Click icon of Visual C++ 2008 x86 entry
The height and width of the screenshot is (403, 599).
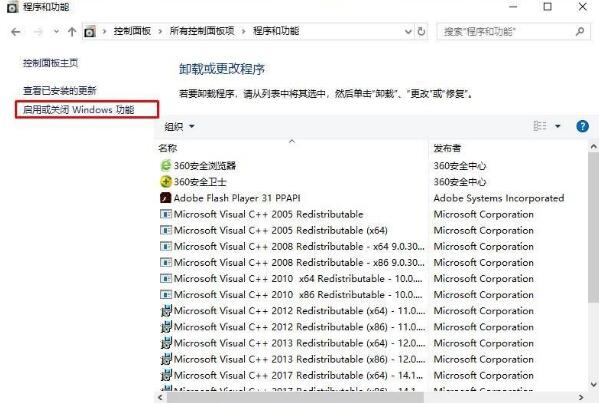pyautogui.click(x=165, y=262)
